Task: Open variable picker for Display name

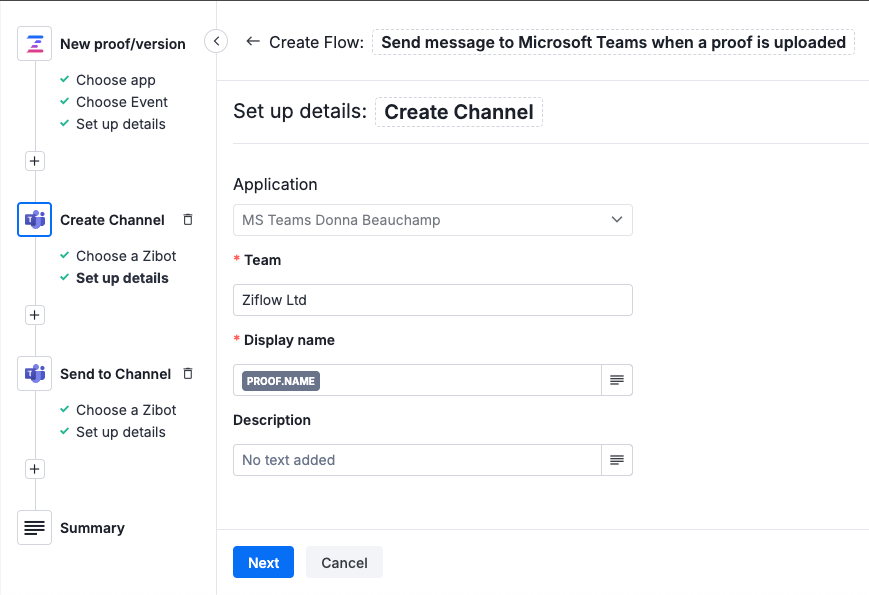Action: click(x=617, y=380)
